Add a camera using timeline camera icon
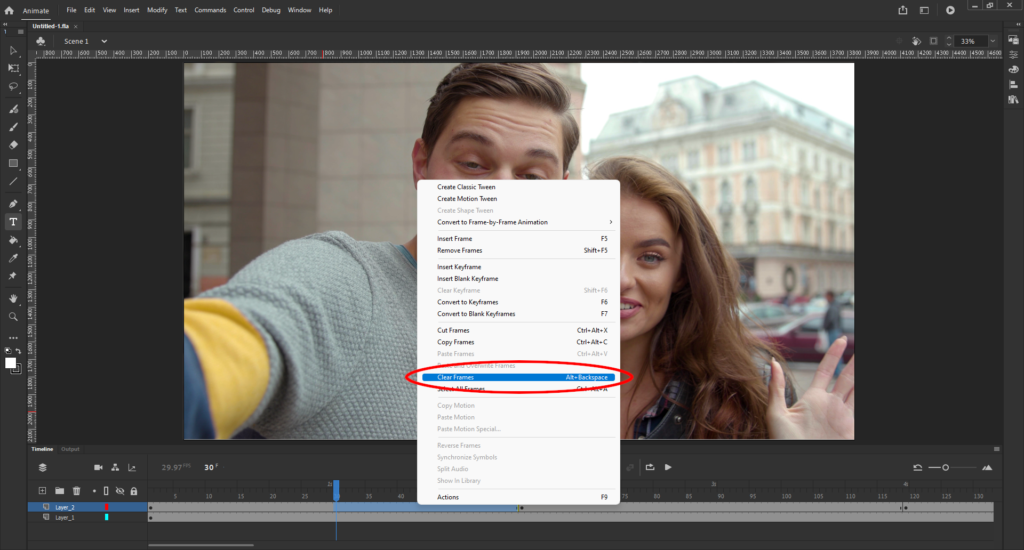The width and height of the screenshot is (1024, 550). [x=98, y=467]
